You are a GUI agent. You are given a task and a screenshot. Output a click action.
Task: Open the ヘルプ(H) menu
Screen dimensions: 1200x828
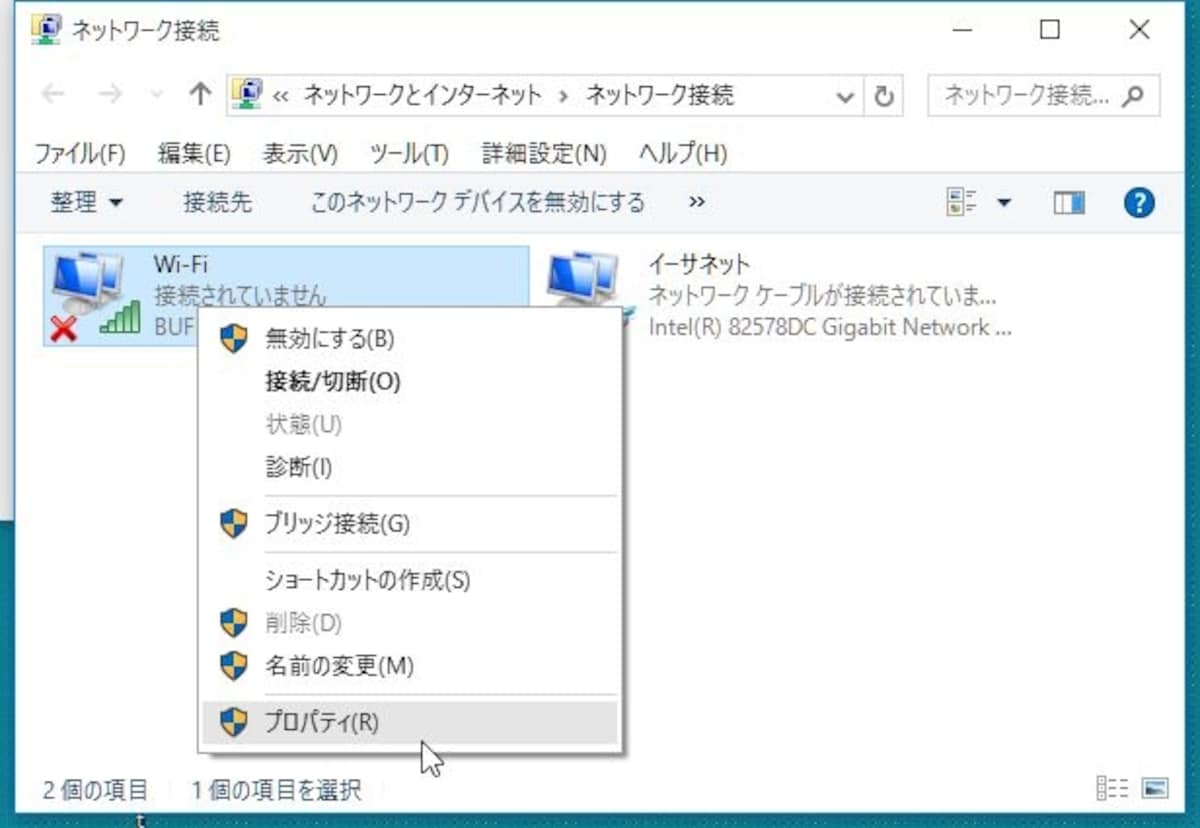(683, 153)
